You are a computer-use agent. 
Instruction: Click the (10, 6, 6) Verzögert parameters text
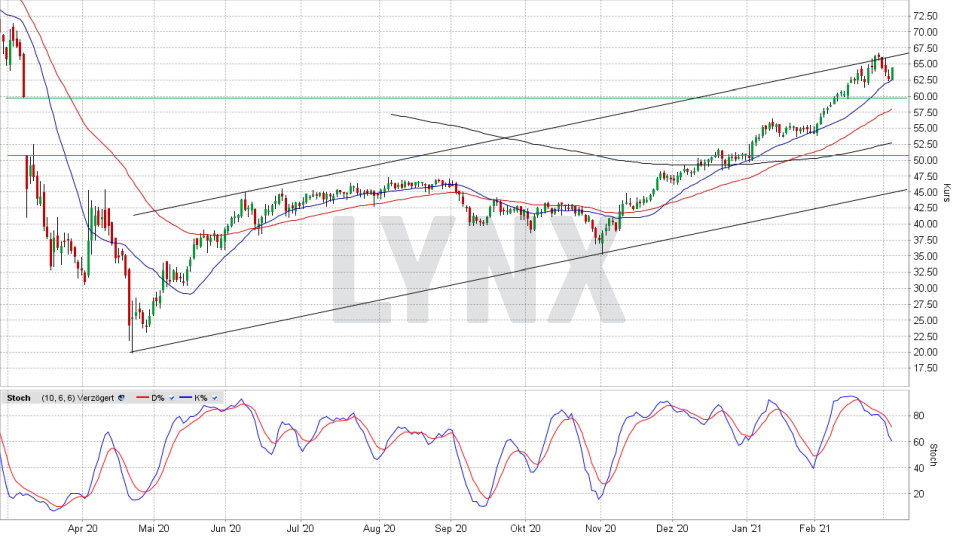click(78, 398)
